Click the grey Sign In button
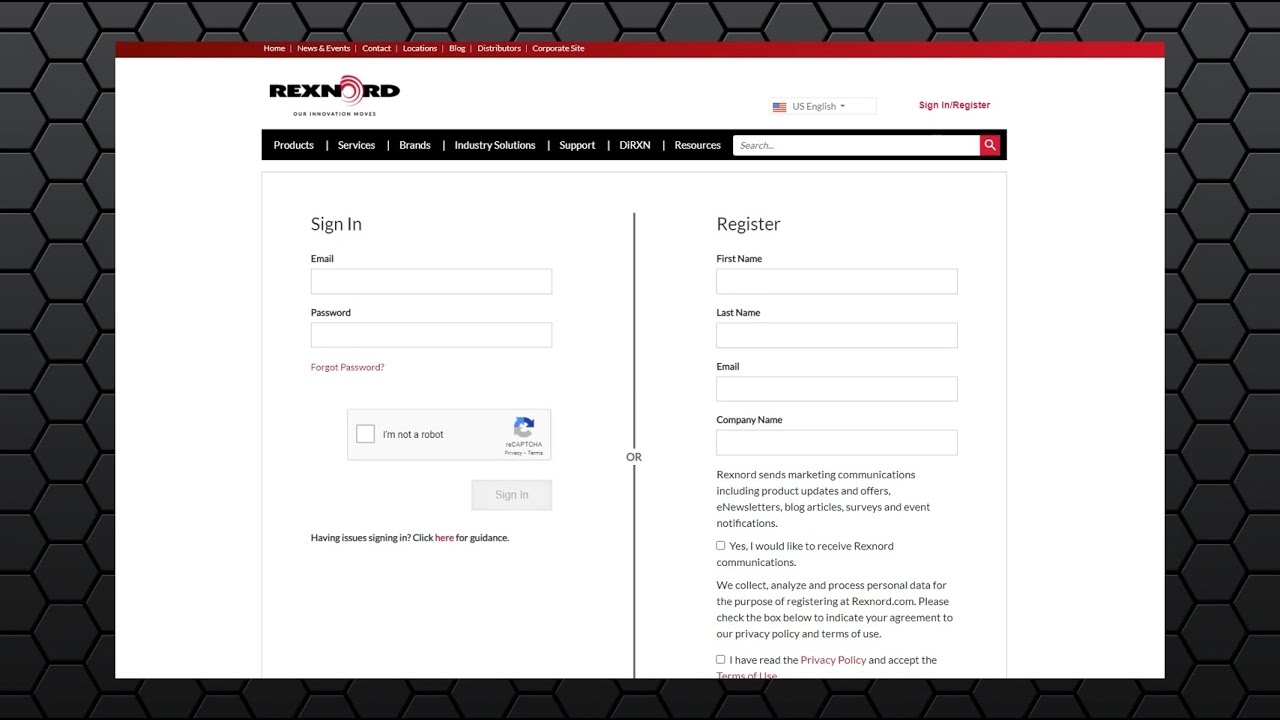 point(512,495)
